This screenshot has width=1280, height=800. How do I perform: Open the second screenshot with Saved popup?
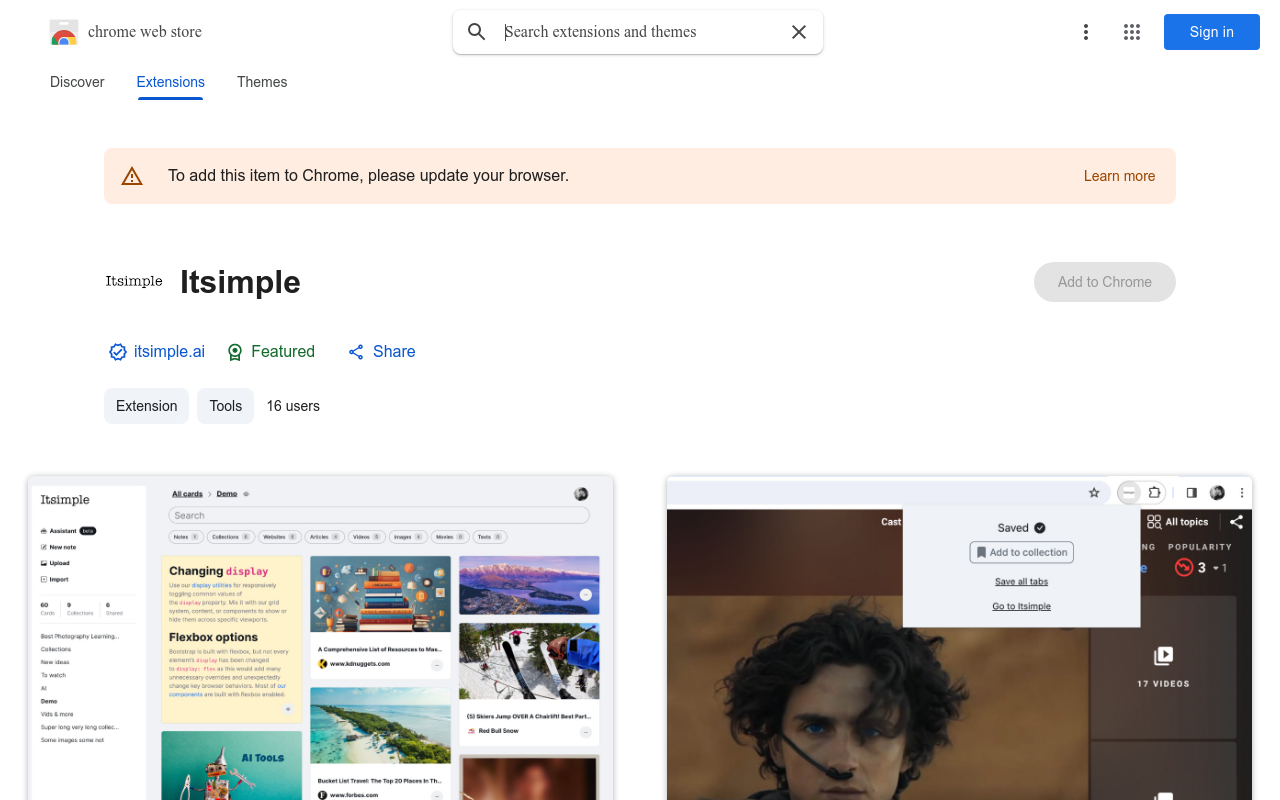tap(959, 638)
